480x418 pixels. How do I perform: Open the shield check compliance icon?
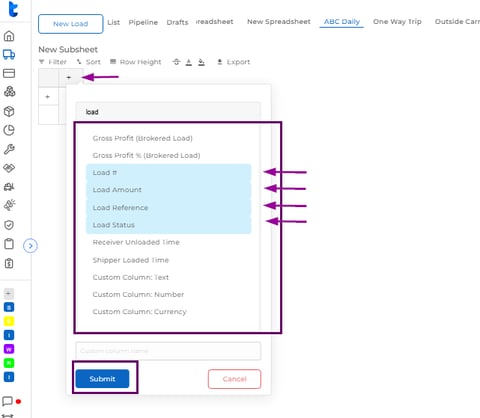click(9, 225)
